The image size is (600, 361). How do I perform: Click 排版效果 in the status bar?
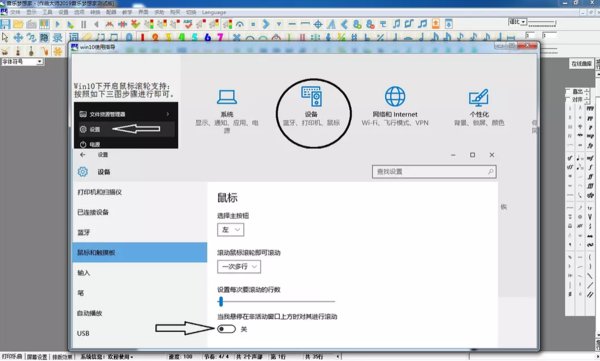click(62, 357)
